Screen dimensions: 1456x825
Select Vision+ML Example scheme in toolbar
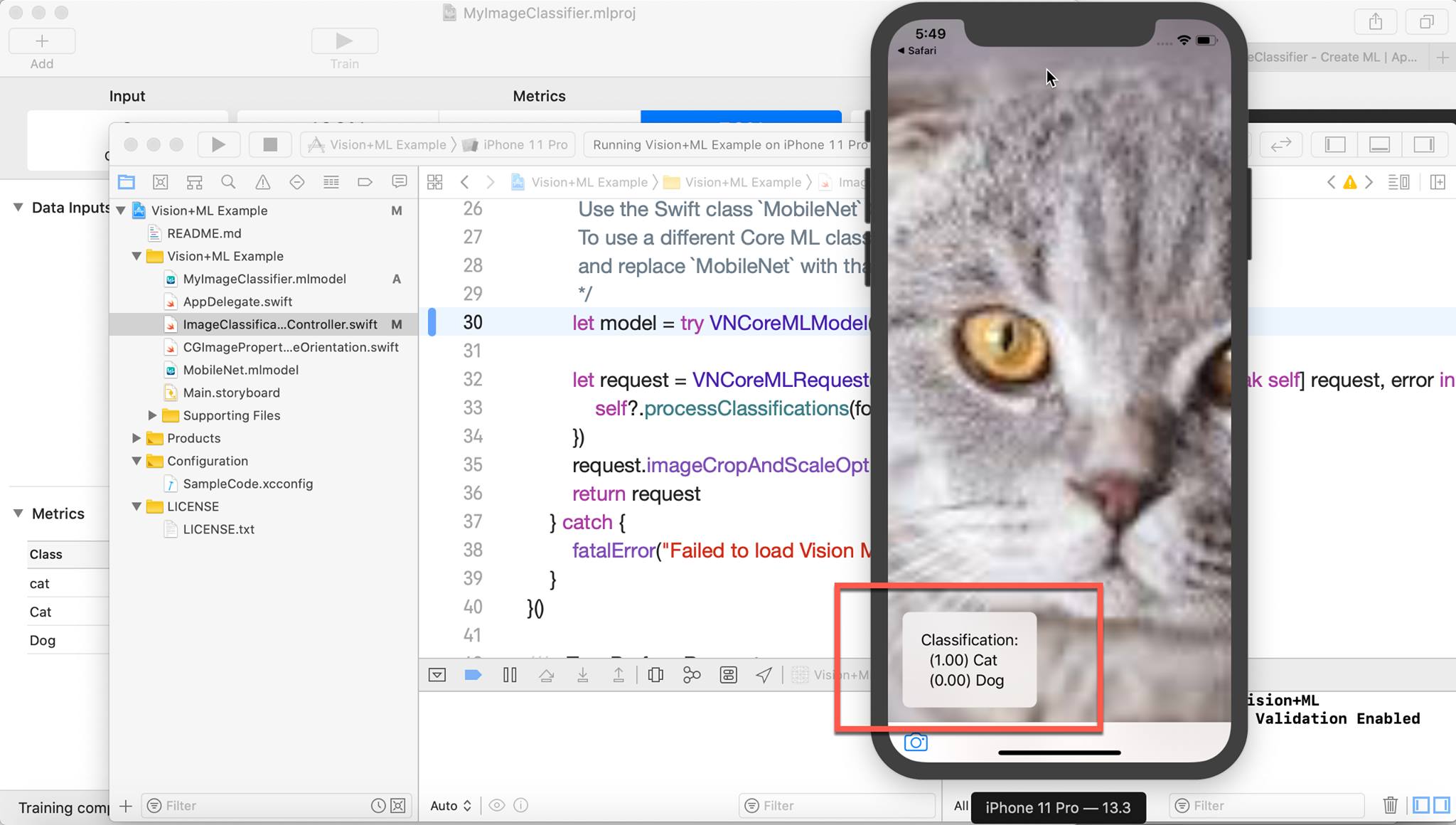pyautogui.click(x=378, y=144)
